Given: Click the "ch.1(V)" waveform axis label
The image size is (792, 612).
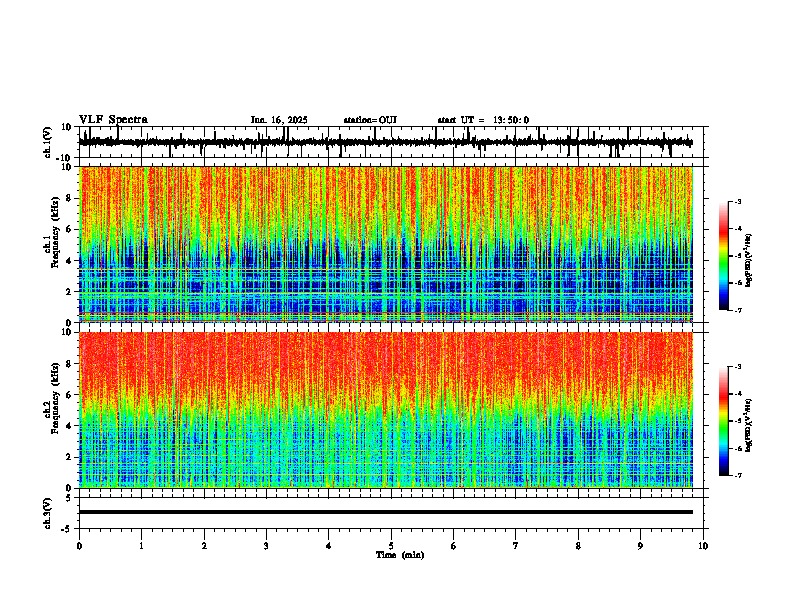Looking at the screenshot, I should coord(48,142).
